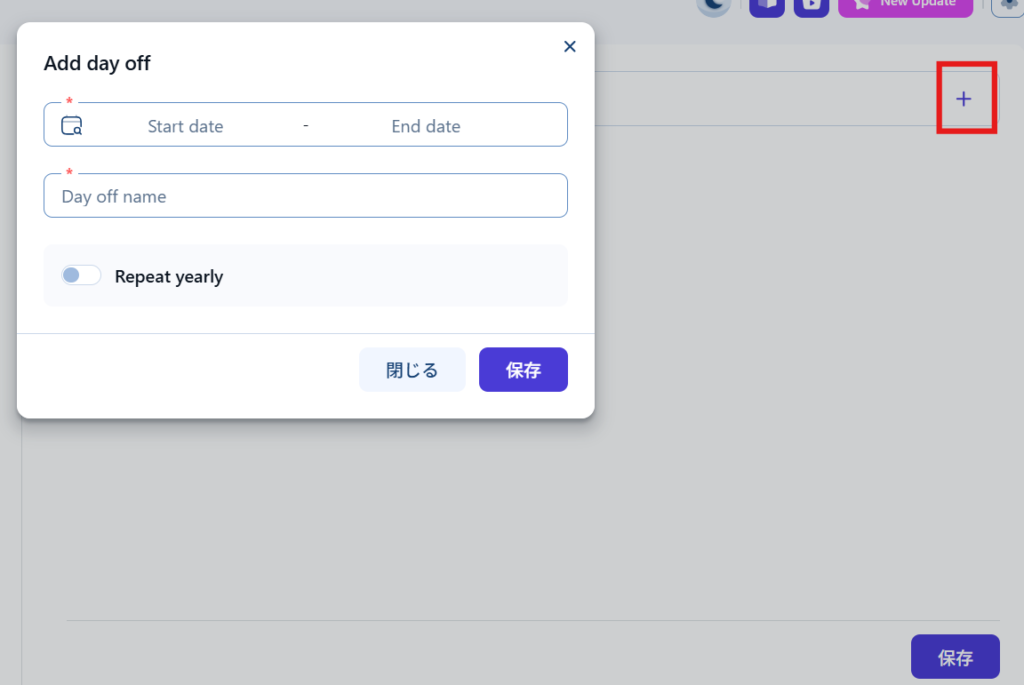
Task: Click into the Day off name input
Action: tap(305, 196)
